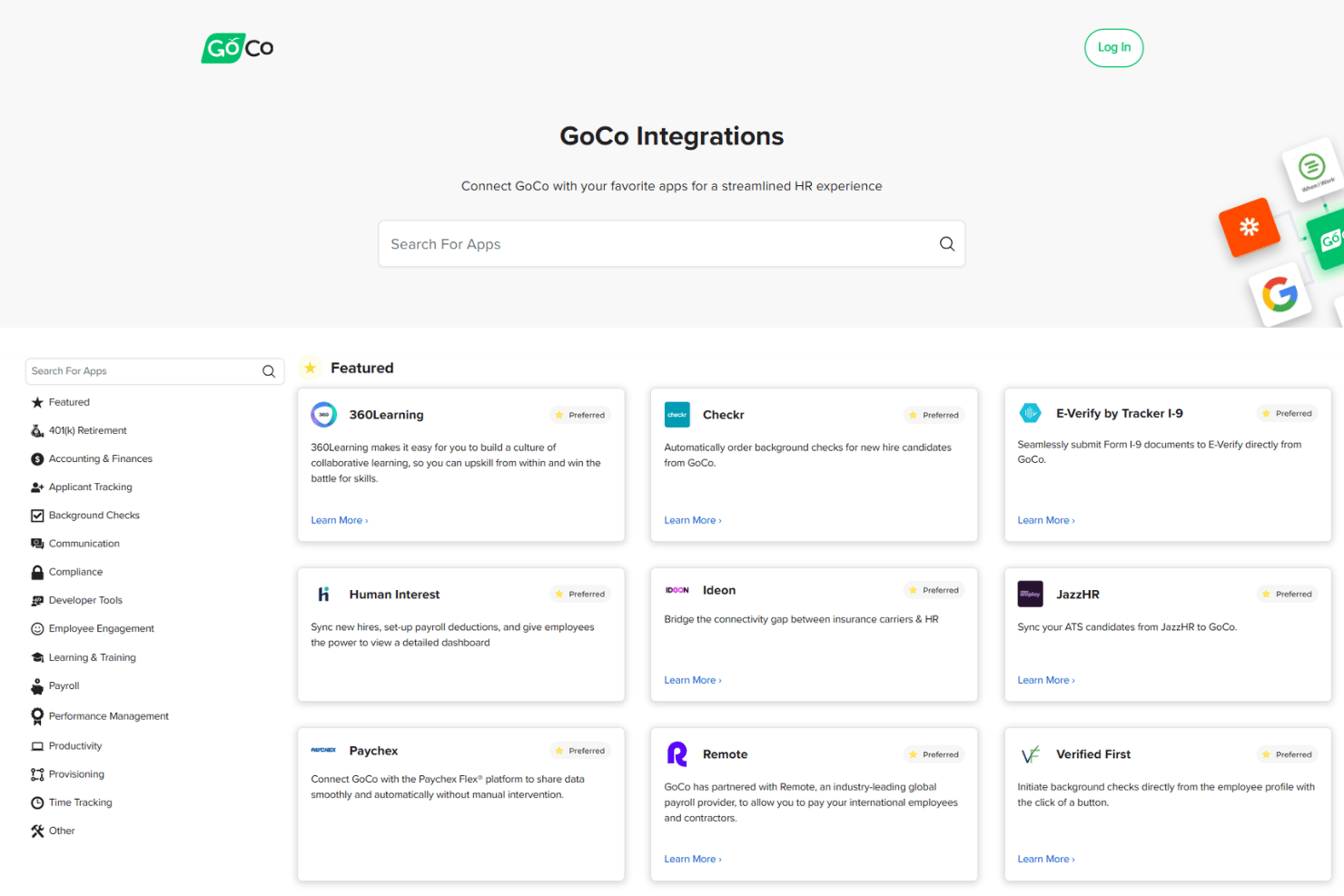Click the Human Interest card title

[394, 595]
